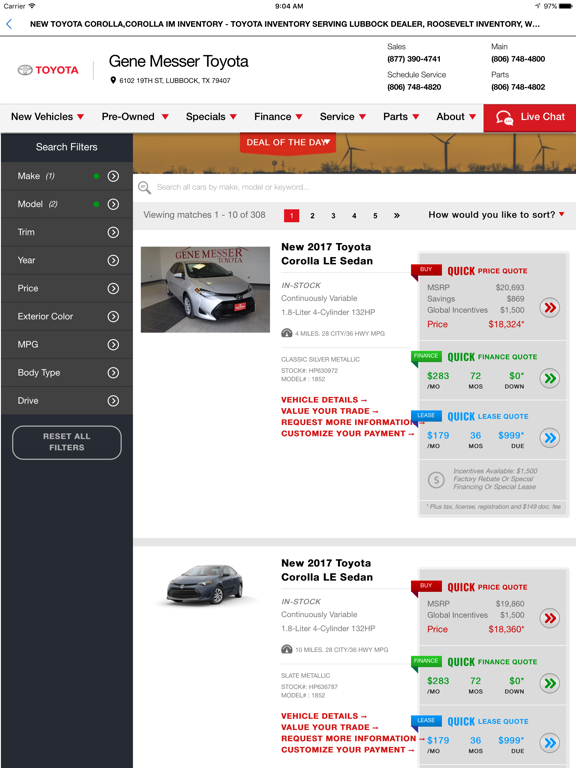Screen dimensions: 576x768
Task: Click Customize Your Payment for the silver Corolla
Action: (x=348, y=434)
